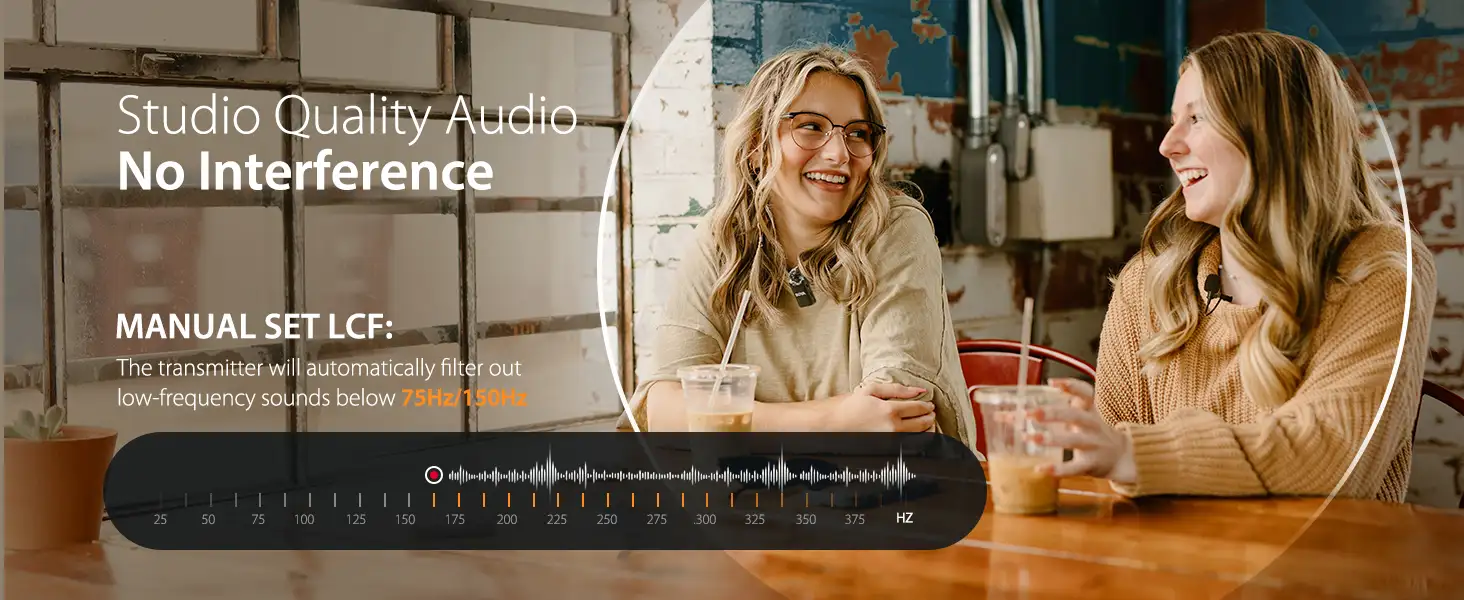Select the "300" label on the frequency scale
The height and width of the screenshot is (600, 1464).
tap(706, 519)
